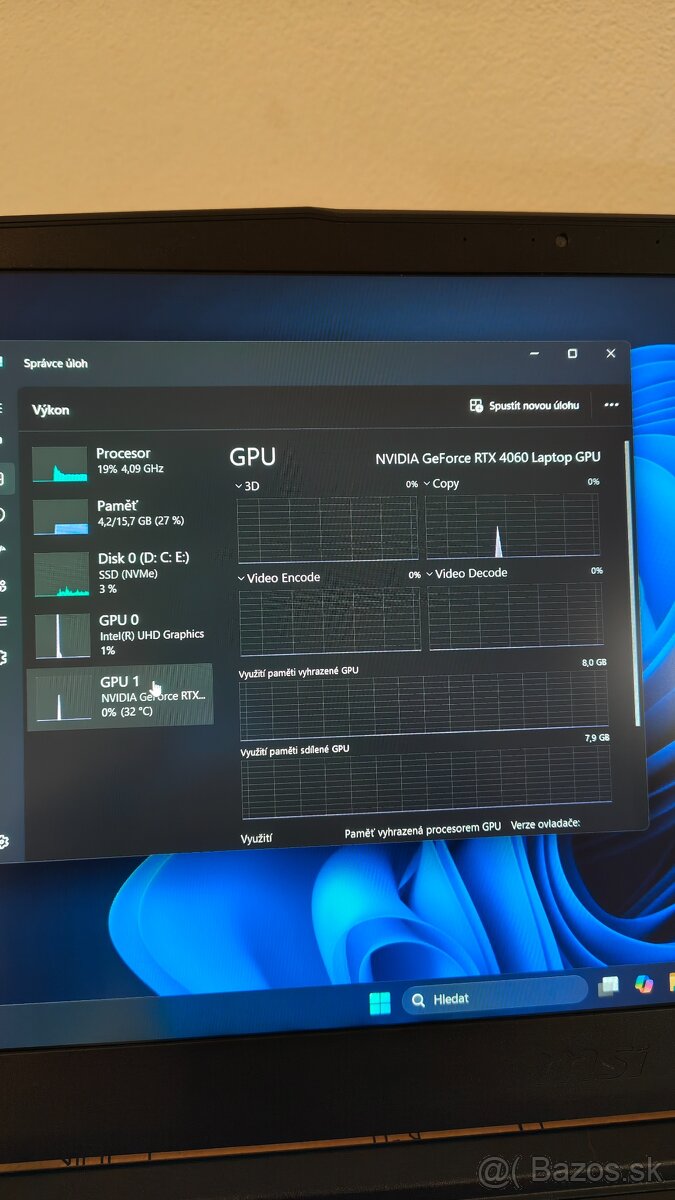
Task: Click the Paměť usage mini graph
Action: tap(61, 517)
